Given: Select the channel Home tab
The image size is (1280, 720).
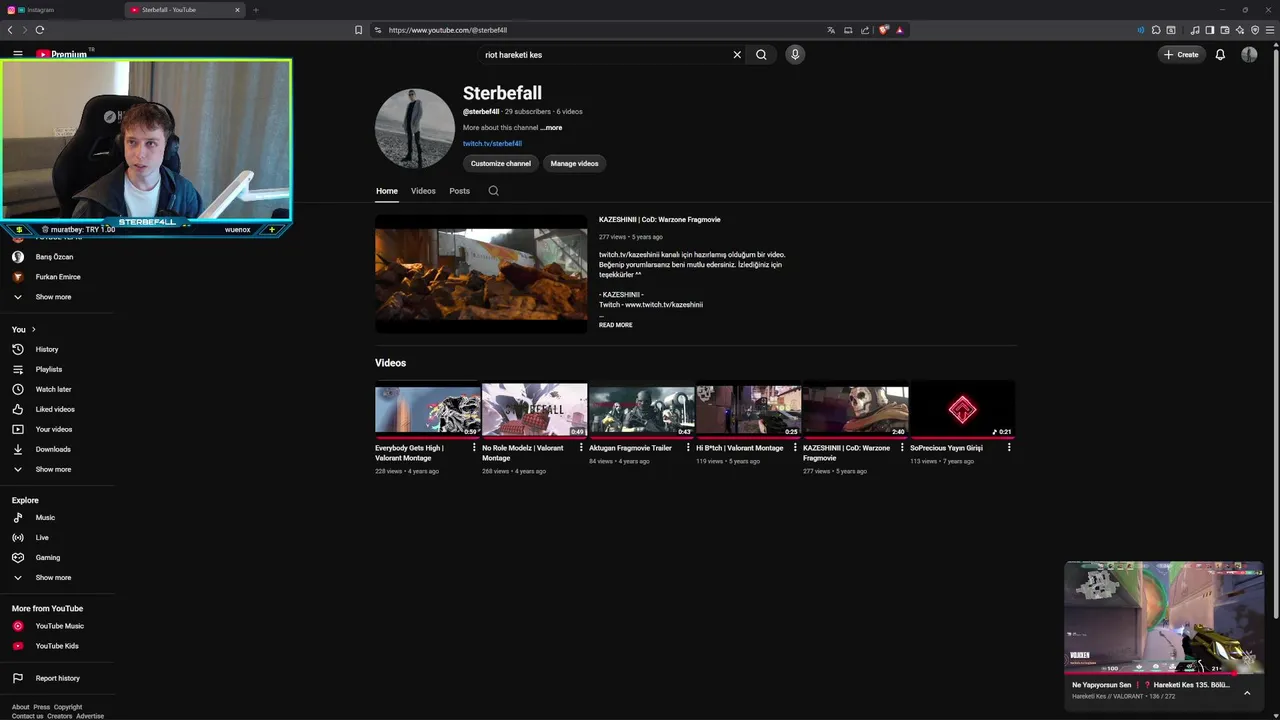Looking at the screenshot, I should (x=387, y=191).
